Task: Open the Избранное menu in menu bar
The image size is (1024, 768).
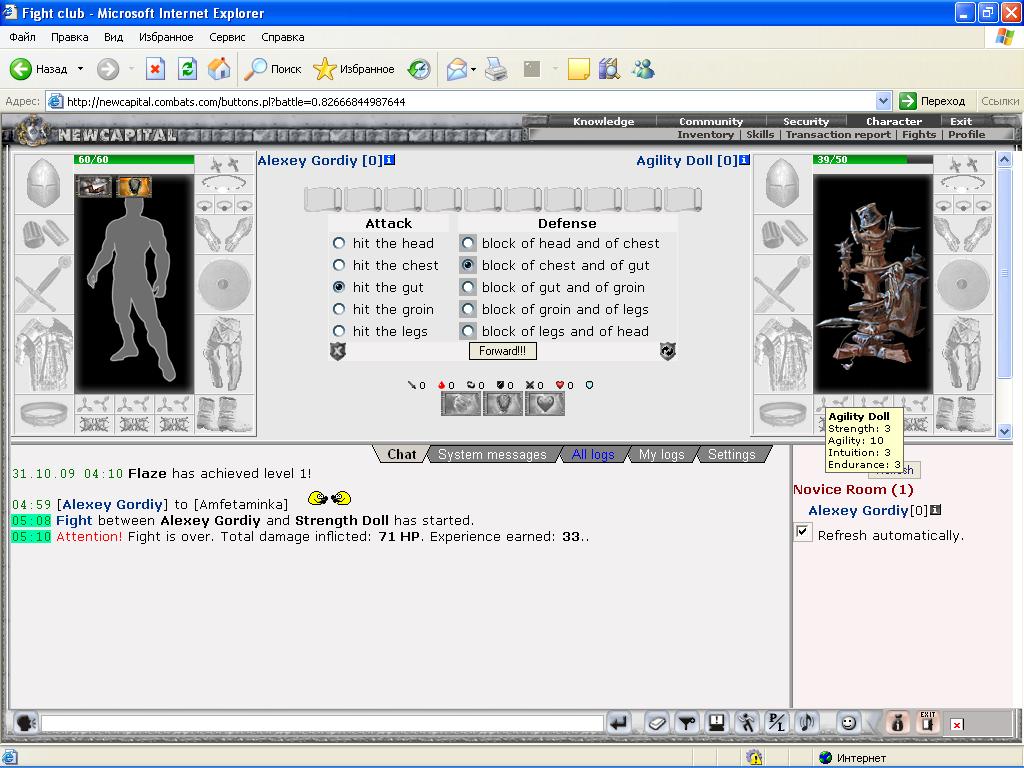Action: 166,37
